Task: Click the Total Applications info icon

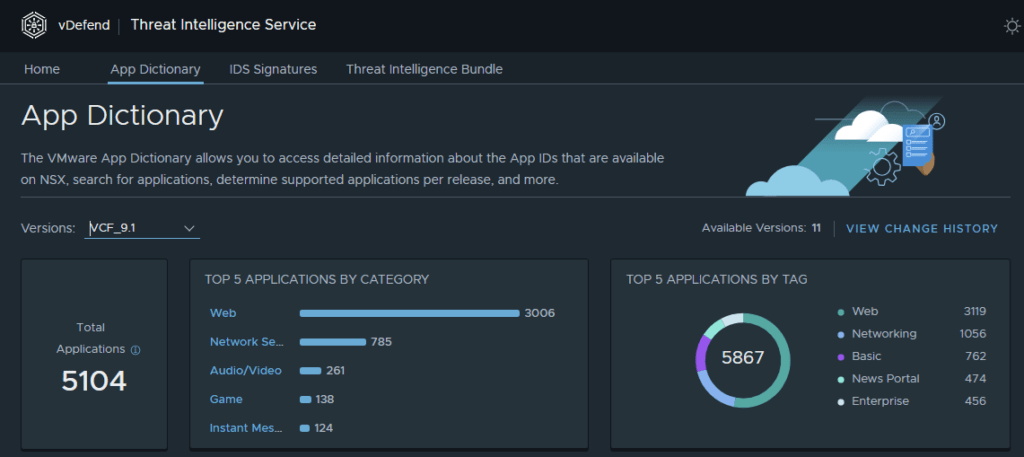Action: tap(136, 350)
